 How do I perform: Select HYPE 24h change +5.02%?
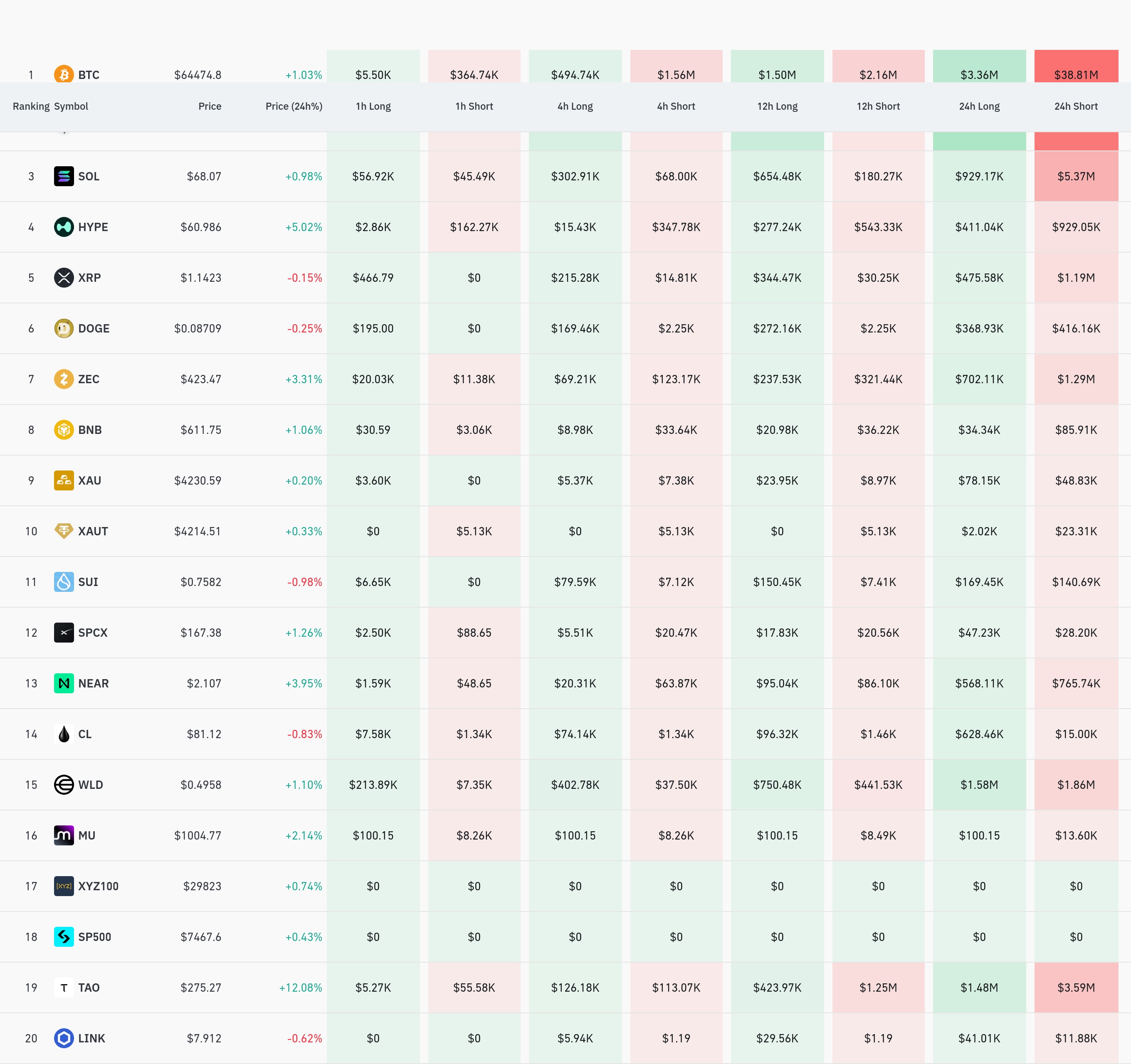pos(304,227)
